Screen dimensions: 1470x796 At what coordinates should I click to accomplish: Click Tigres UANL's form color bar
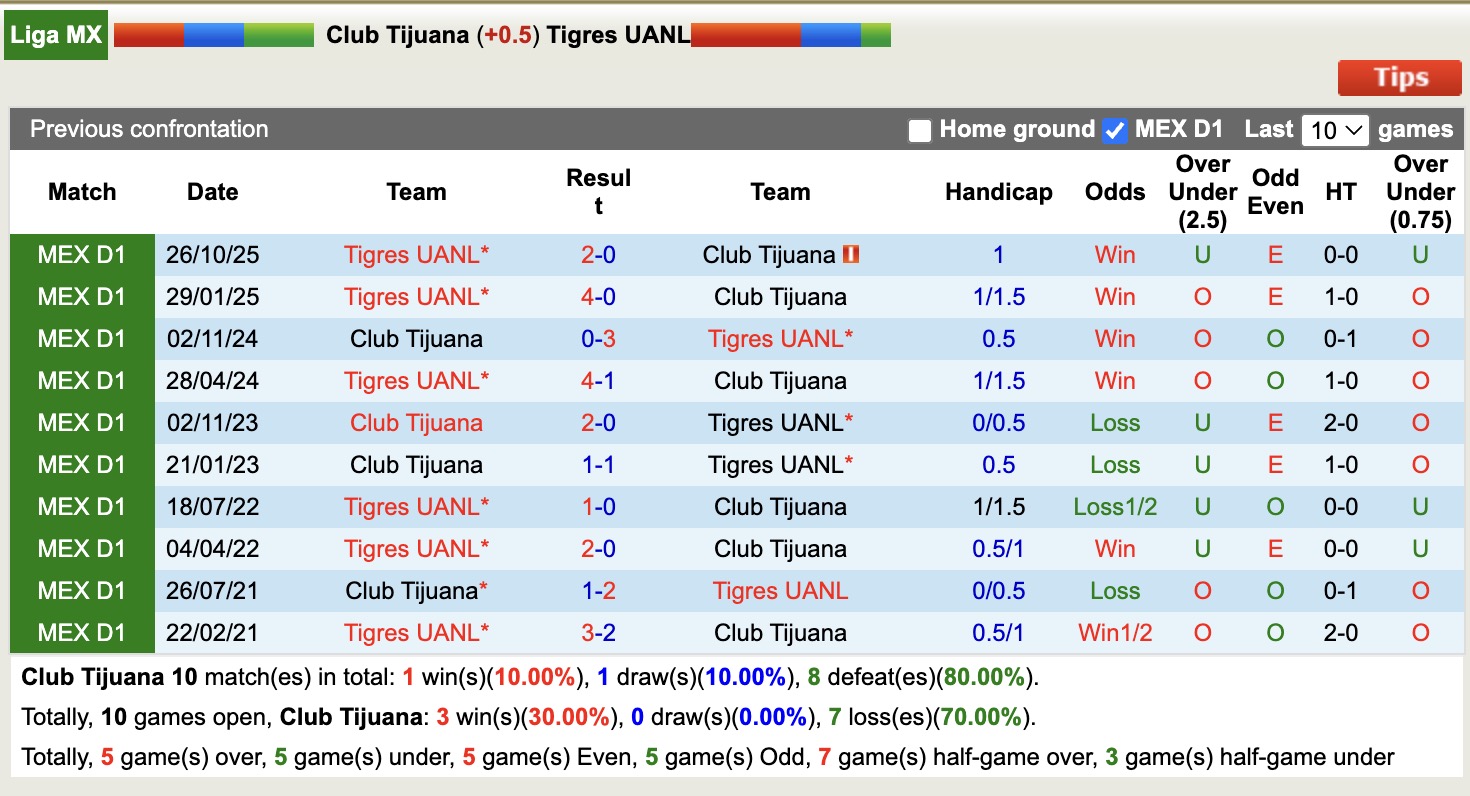[x=790, y=33]
